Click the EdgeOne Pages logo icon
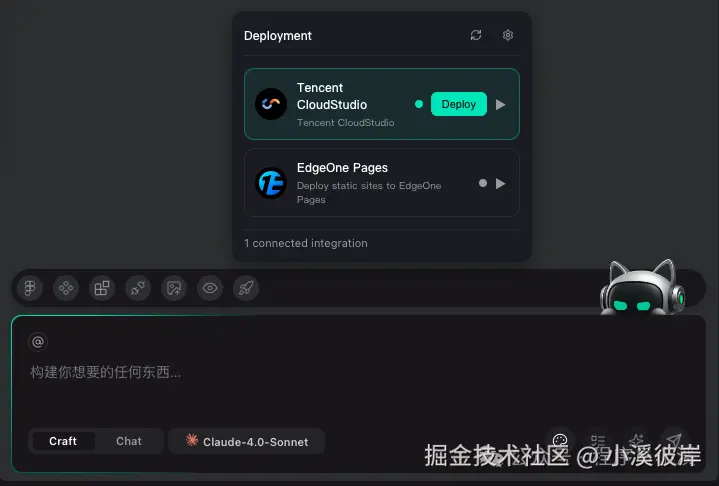The image size is (719, 486). click(x=271, y=183)
